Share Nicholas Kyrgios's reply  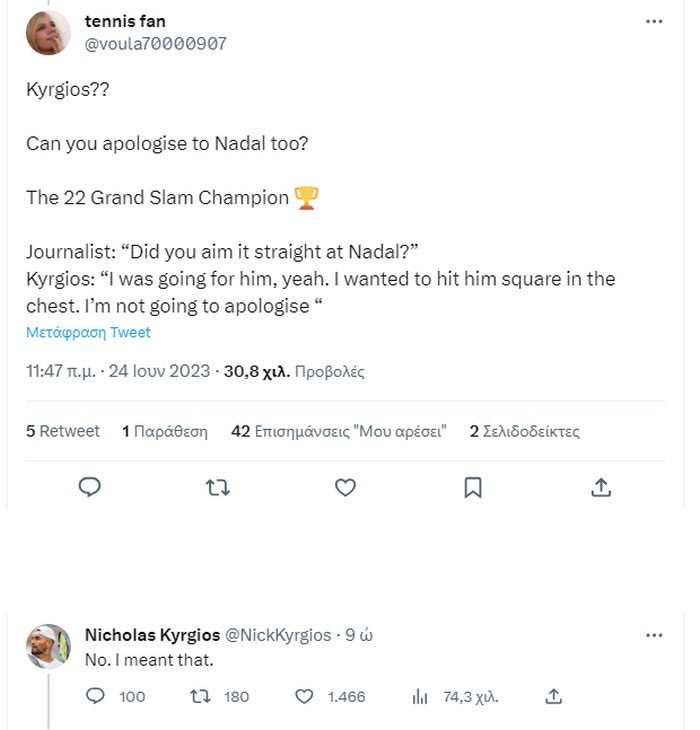(554, 696)
